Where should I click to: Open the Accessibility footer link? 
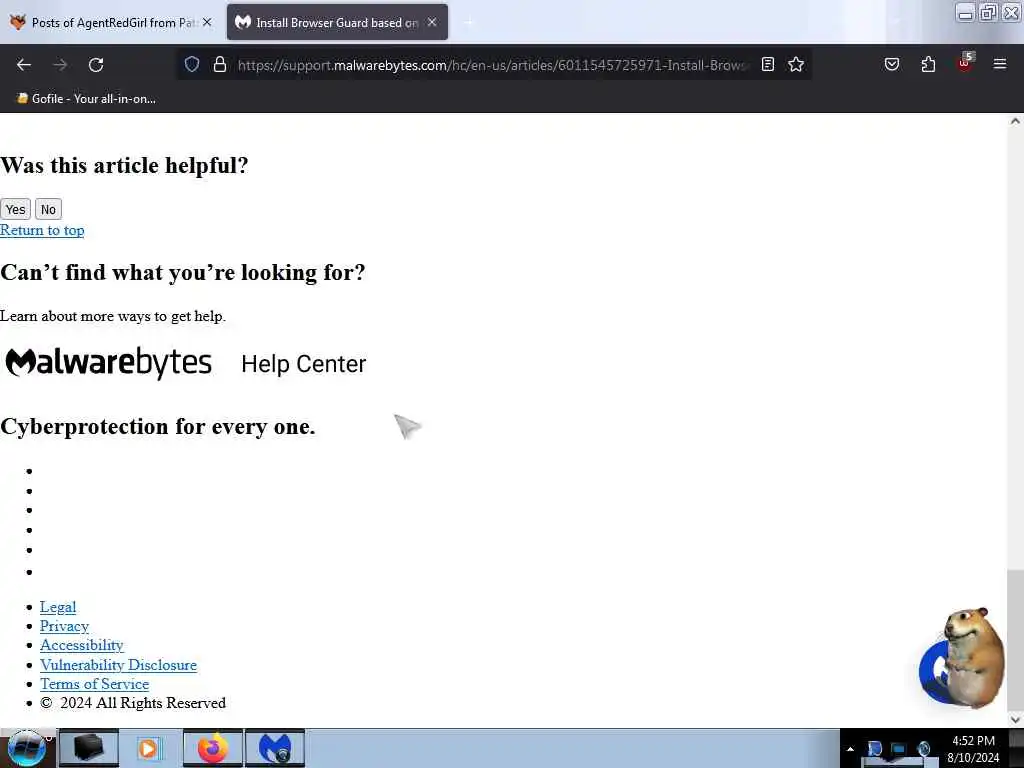click(82, 645)
